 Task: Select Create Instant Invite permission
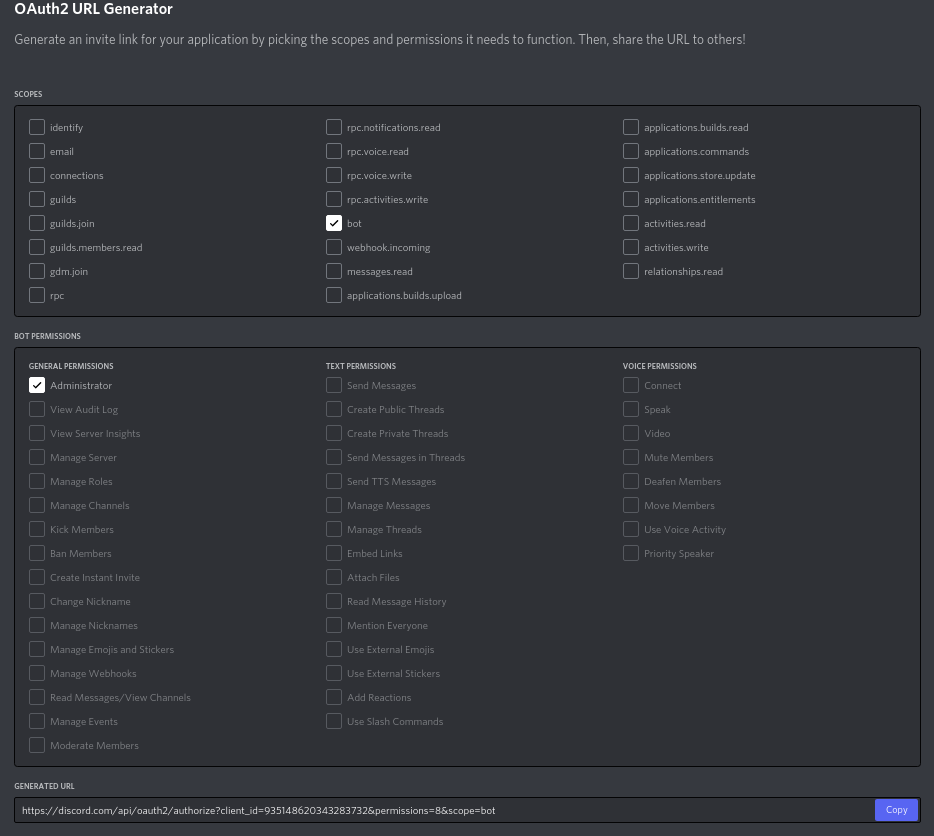pos(37,577)
